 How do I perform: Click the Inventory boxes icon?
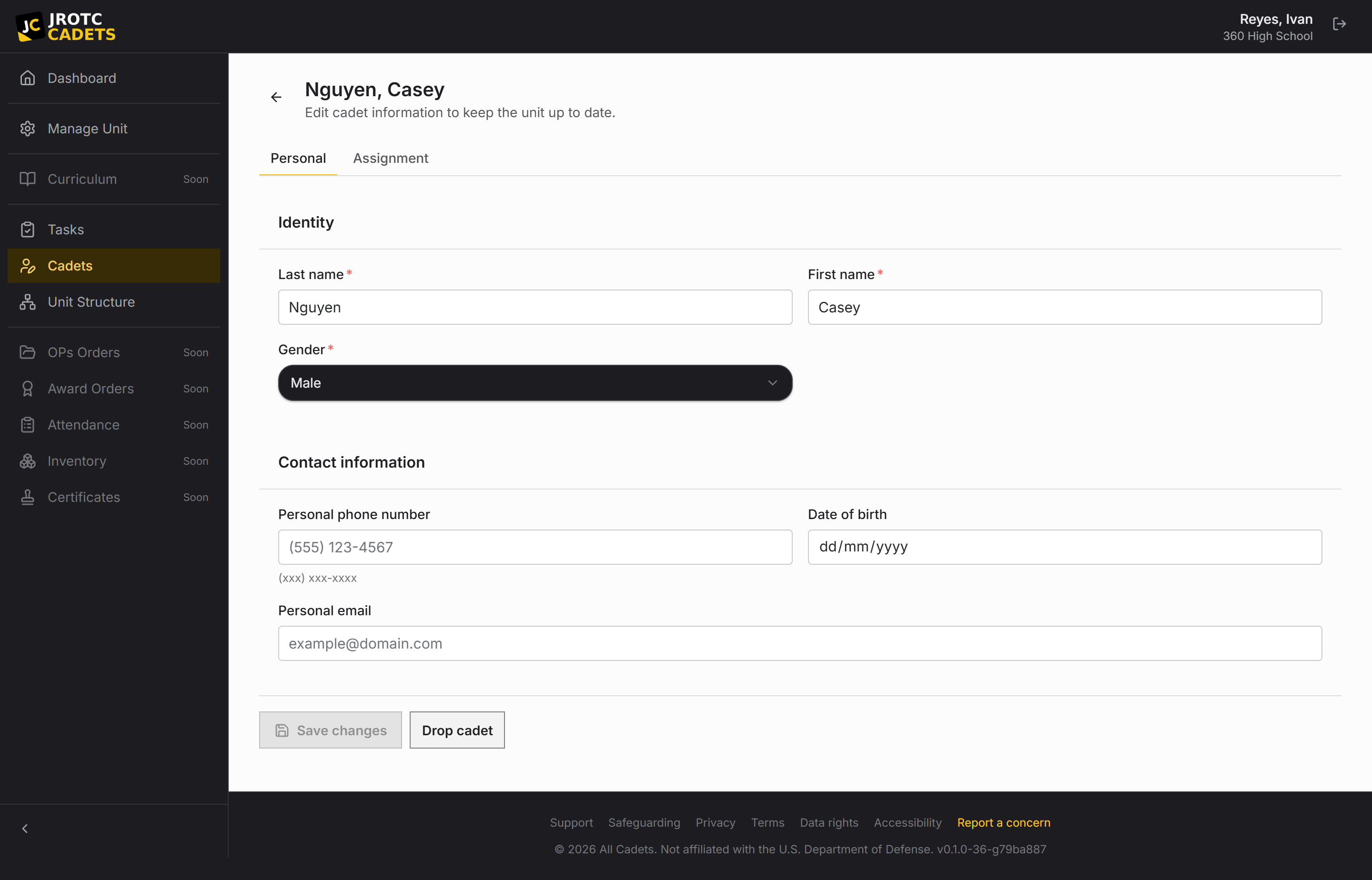coord(28,461)
